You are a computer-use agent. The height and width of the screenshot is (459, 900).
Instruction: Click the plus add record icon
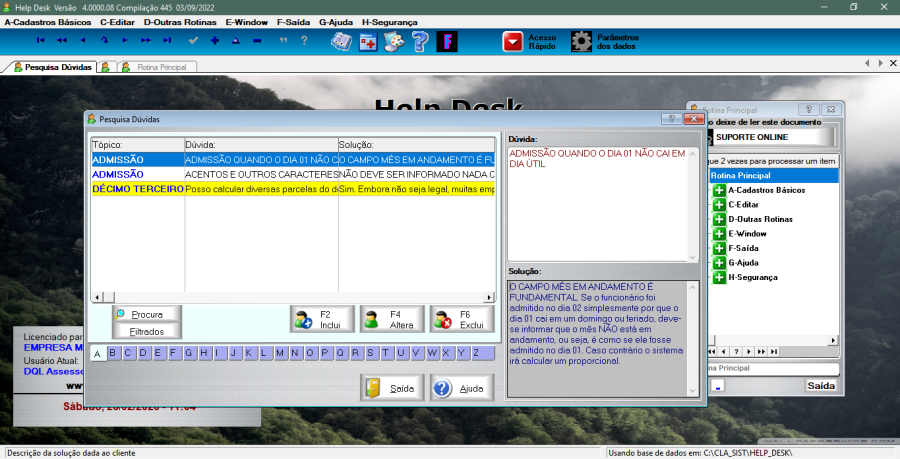[214, 41]
